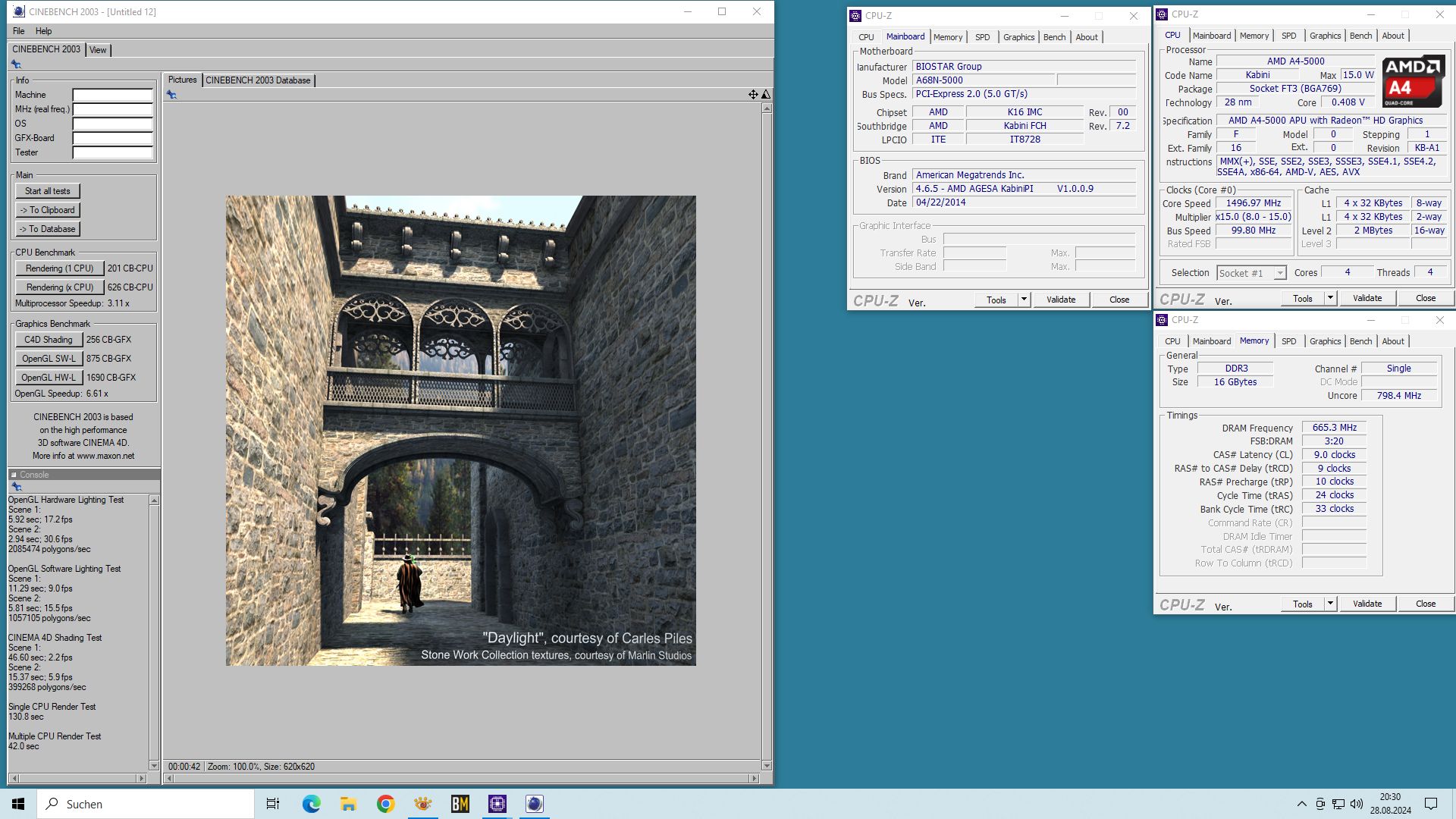Click the AMD A4 logo in CPU-Z
This screenshot has width=1456, height=819.
pos(1412,80)
